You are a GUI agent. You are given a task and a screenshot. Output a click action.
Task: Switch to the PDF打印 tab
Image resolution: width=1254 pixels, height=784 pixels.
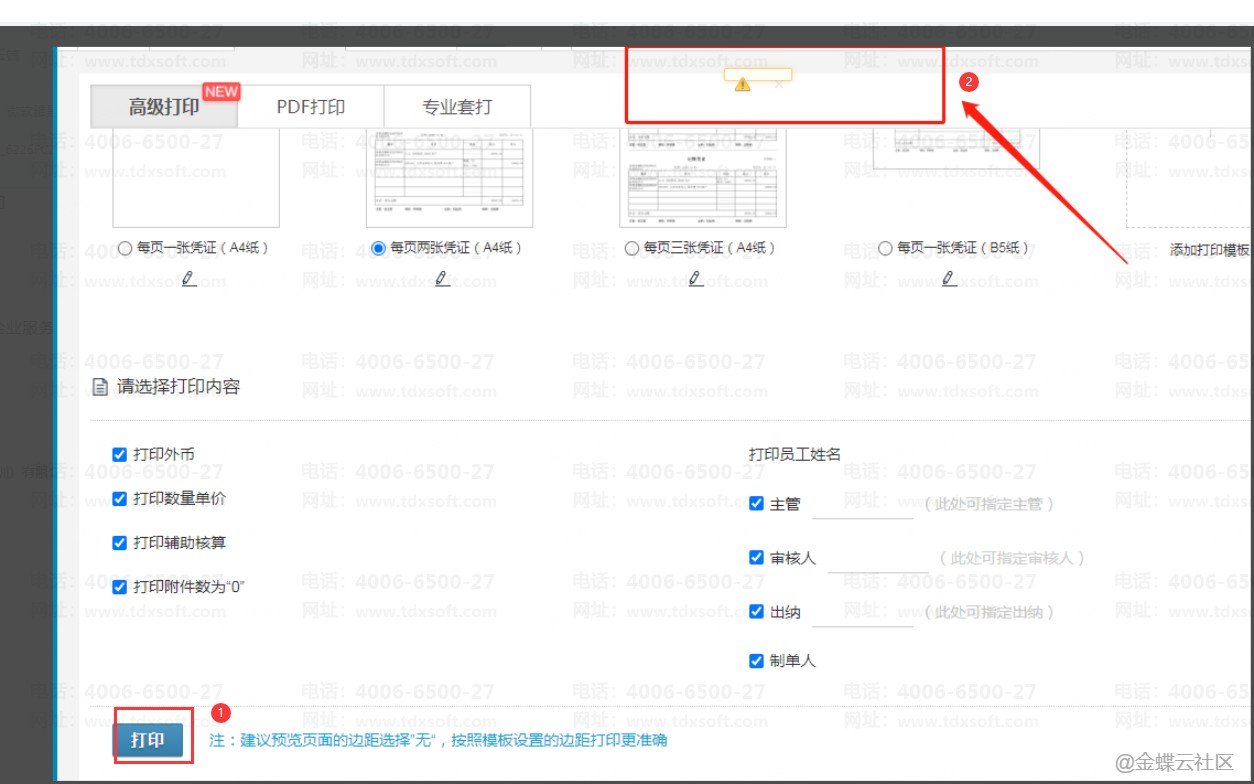click(311, 107)
